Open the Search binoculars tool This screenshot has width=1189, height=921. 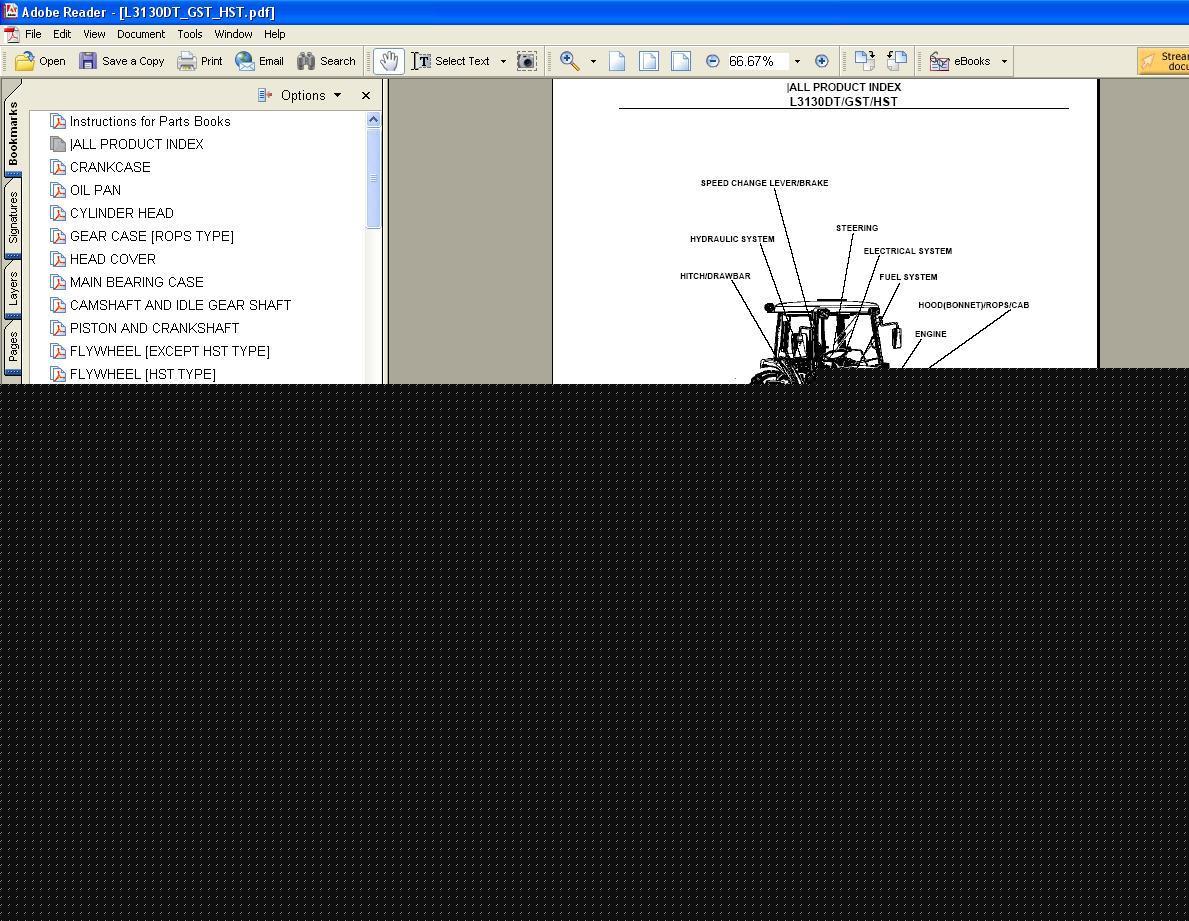[x=326, y=61]
